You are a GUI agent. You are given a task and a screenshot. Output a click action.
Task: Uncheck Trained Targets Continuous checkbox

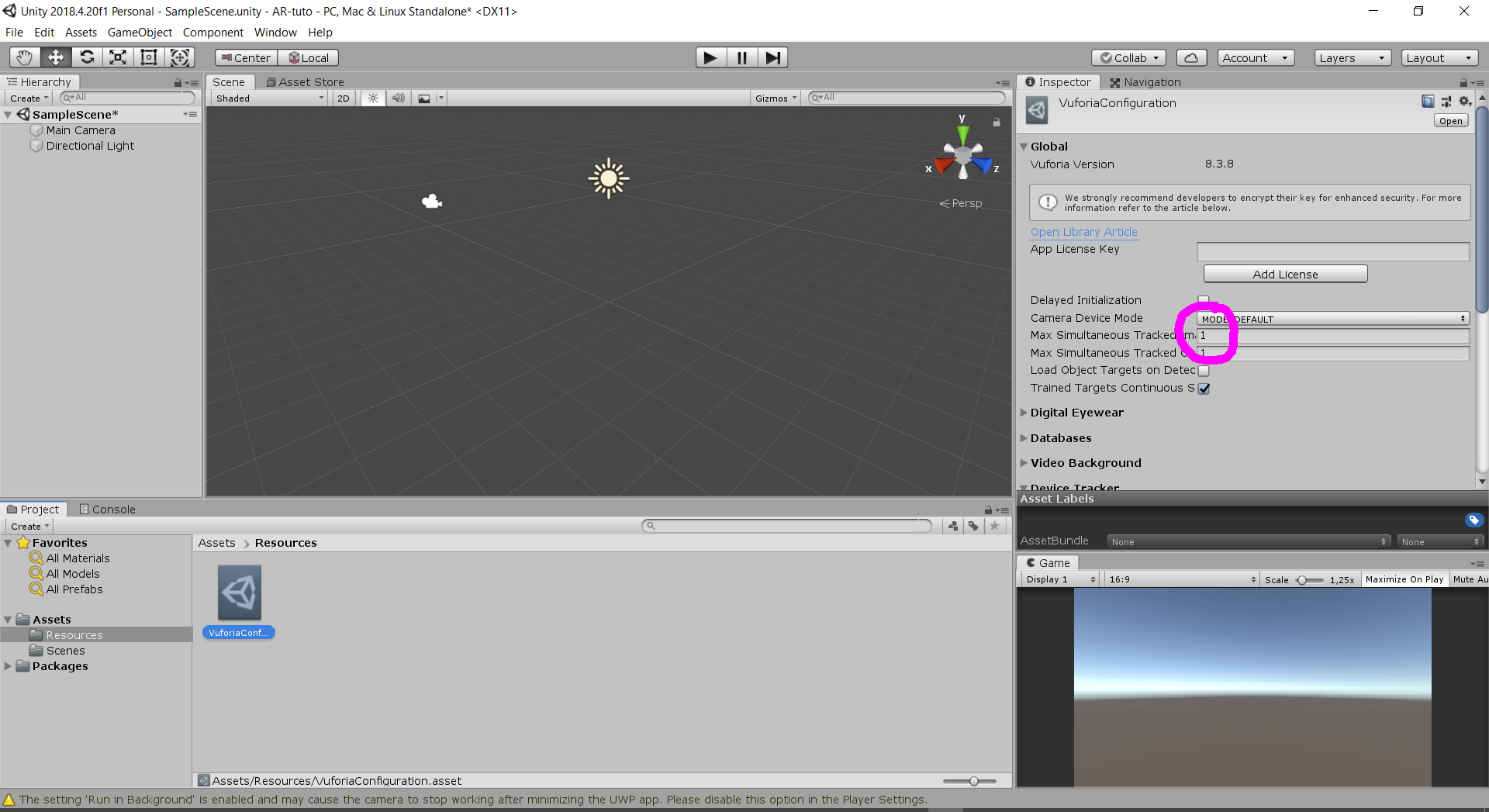[x=1204, y=389]
